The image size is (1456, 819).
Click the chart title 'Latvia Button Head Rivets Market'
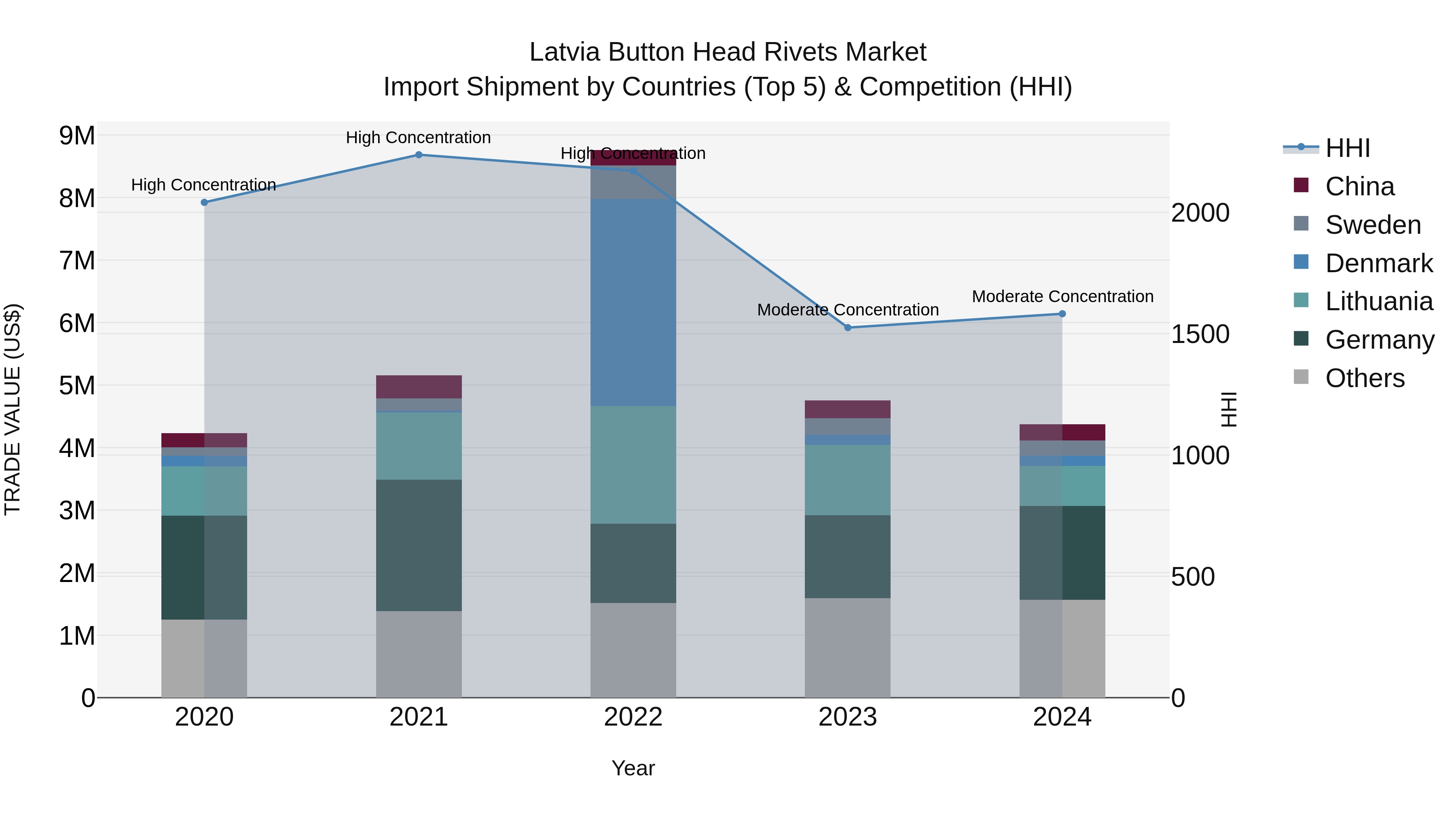tap(728, 52)
